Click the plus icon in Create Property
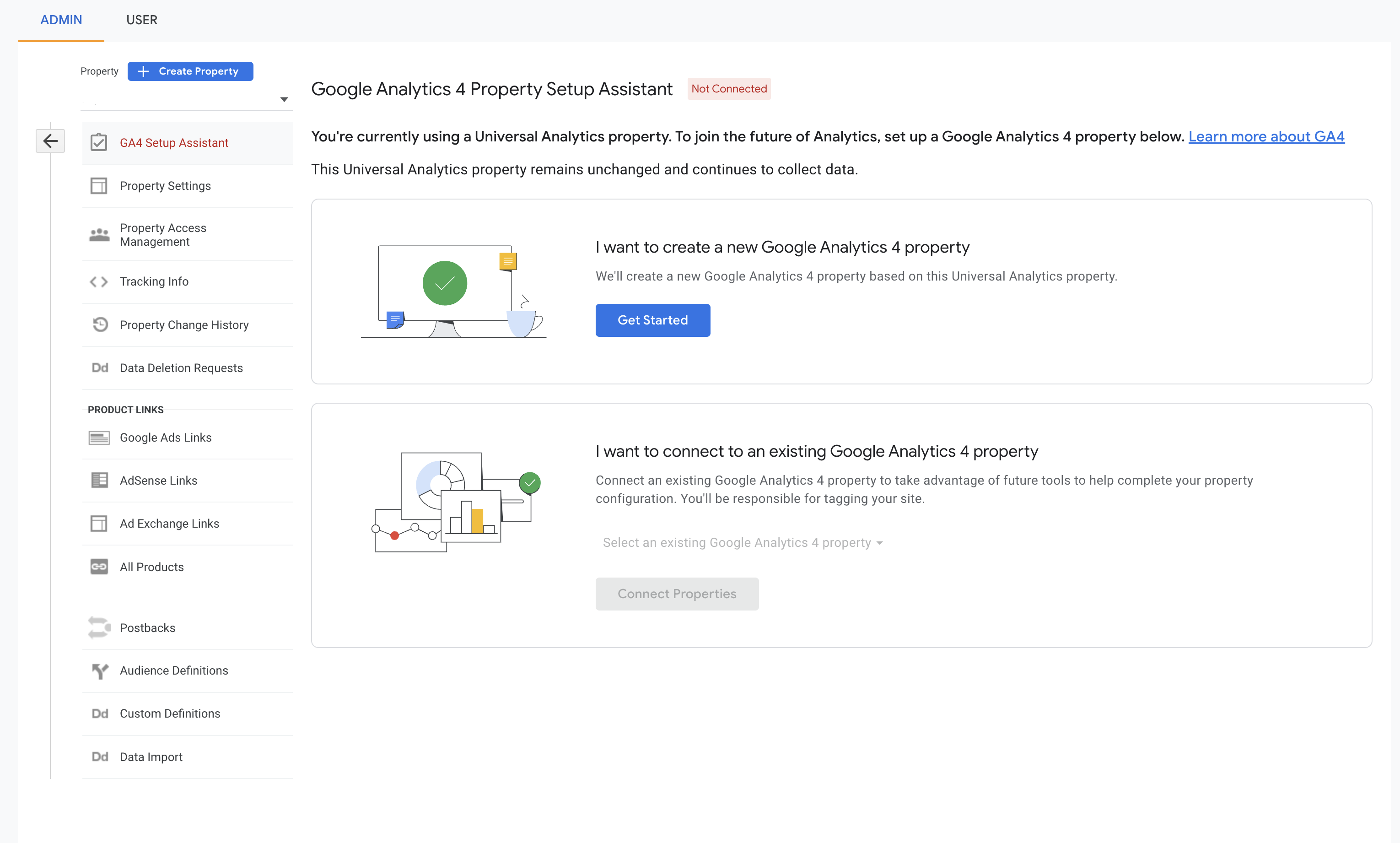The width and height of the screenshot is (1400, 843). coord(144,71)
